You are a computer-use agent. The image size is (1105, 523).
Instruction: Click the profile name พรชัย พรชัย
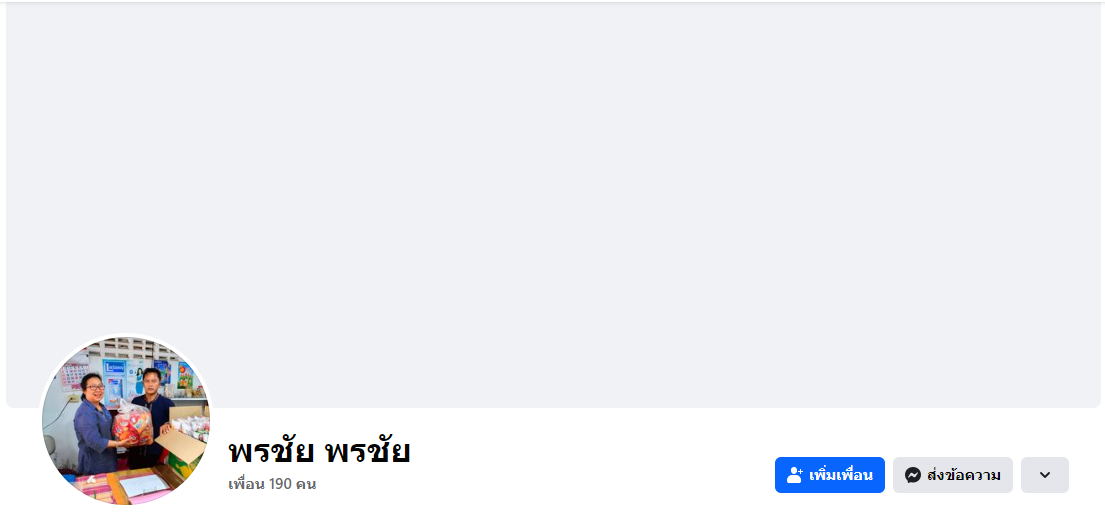pos(319,451)
